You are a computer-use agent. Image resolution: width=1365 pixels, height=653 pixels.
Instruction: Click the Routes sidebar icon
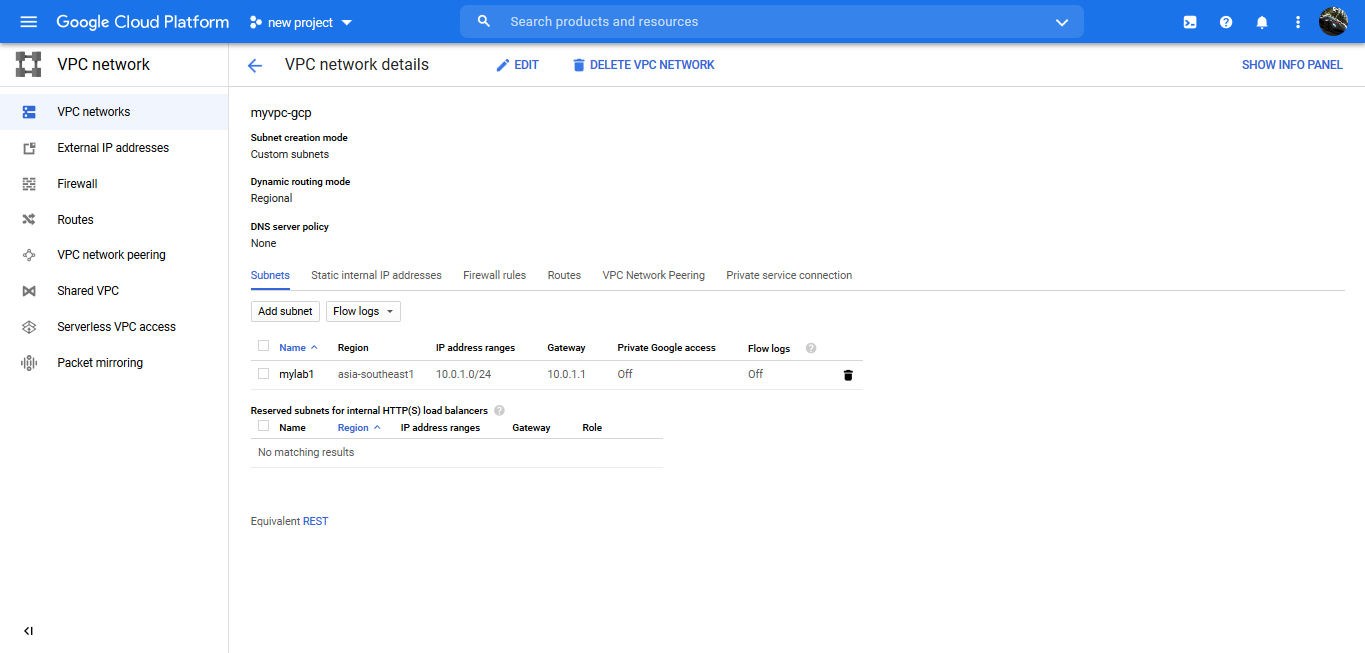[x=29, y=220]
